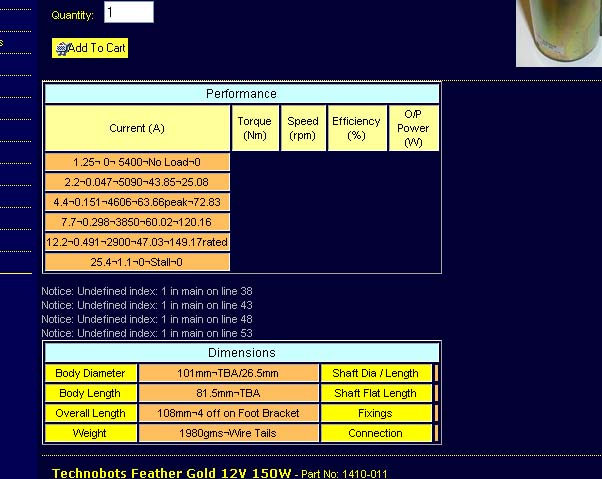The image size is (602, 479).
Task: Click the Weight label cell
Action: (x=90, y=433)
